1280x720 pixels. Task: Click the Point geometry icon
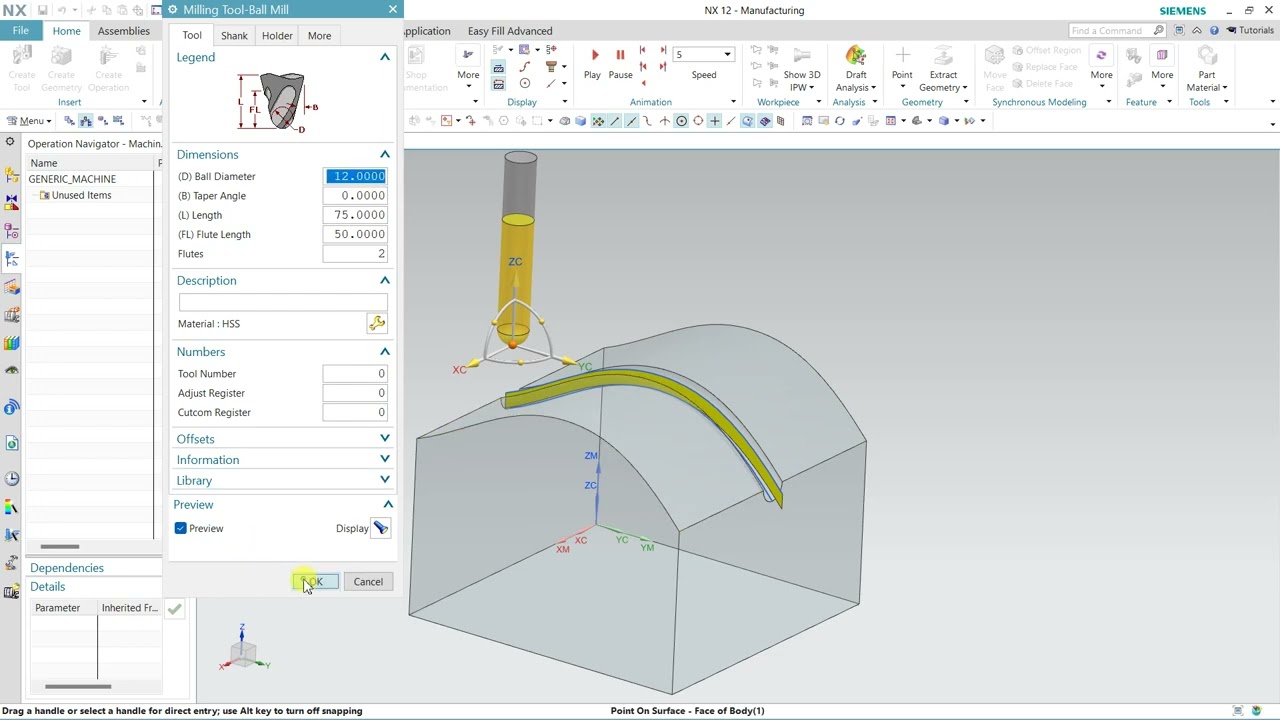902,55
